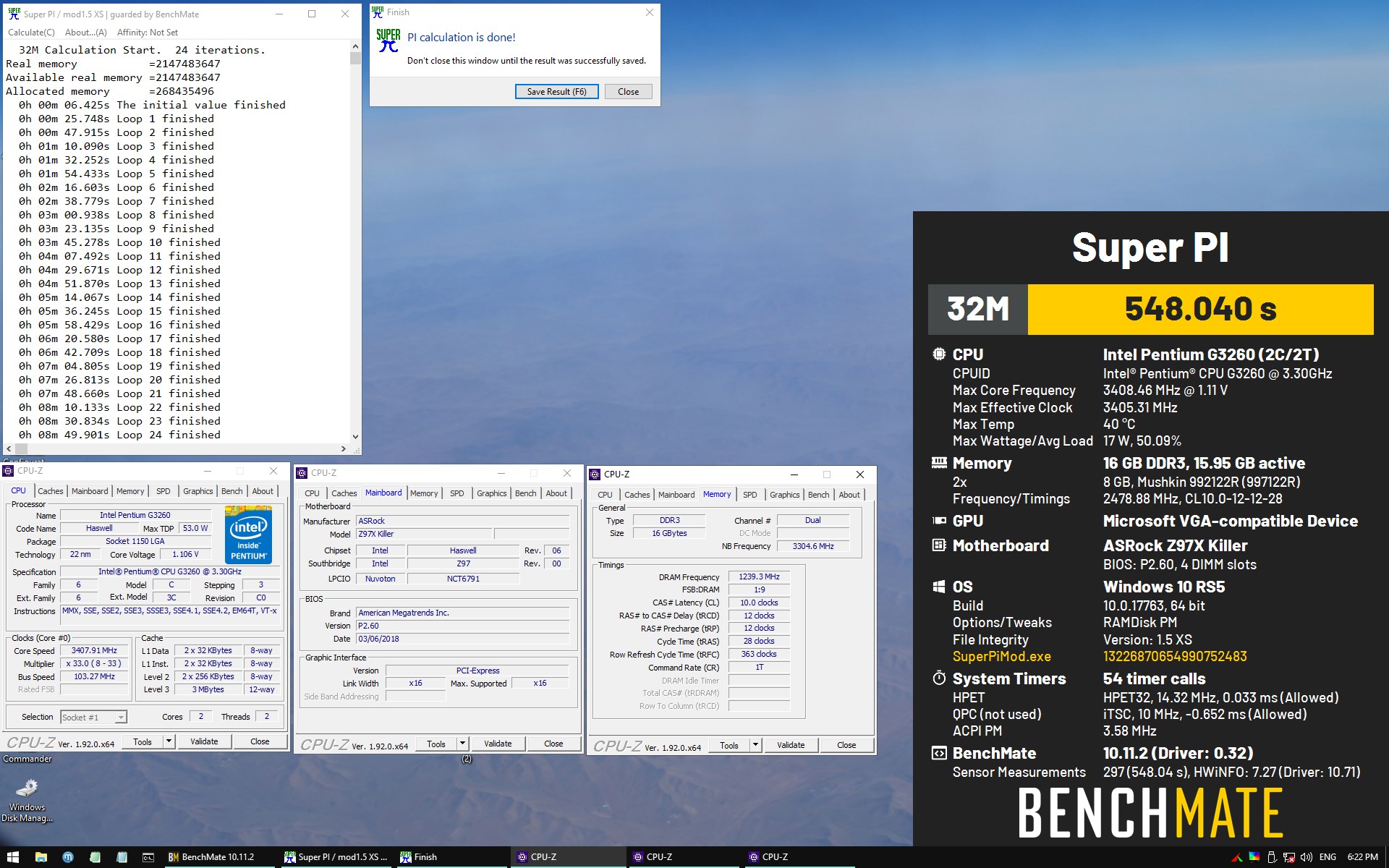This screenshot has height=868, width=1389.
Task: Click Validate in CPU-Z Memory window
Action: pyautogui.click(x=791, y=745)
